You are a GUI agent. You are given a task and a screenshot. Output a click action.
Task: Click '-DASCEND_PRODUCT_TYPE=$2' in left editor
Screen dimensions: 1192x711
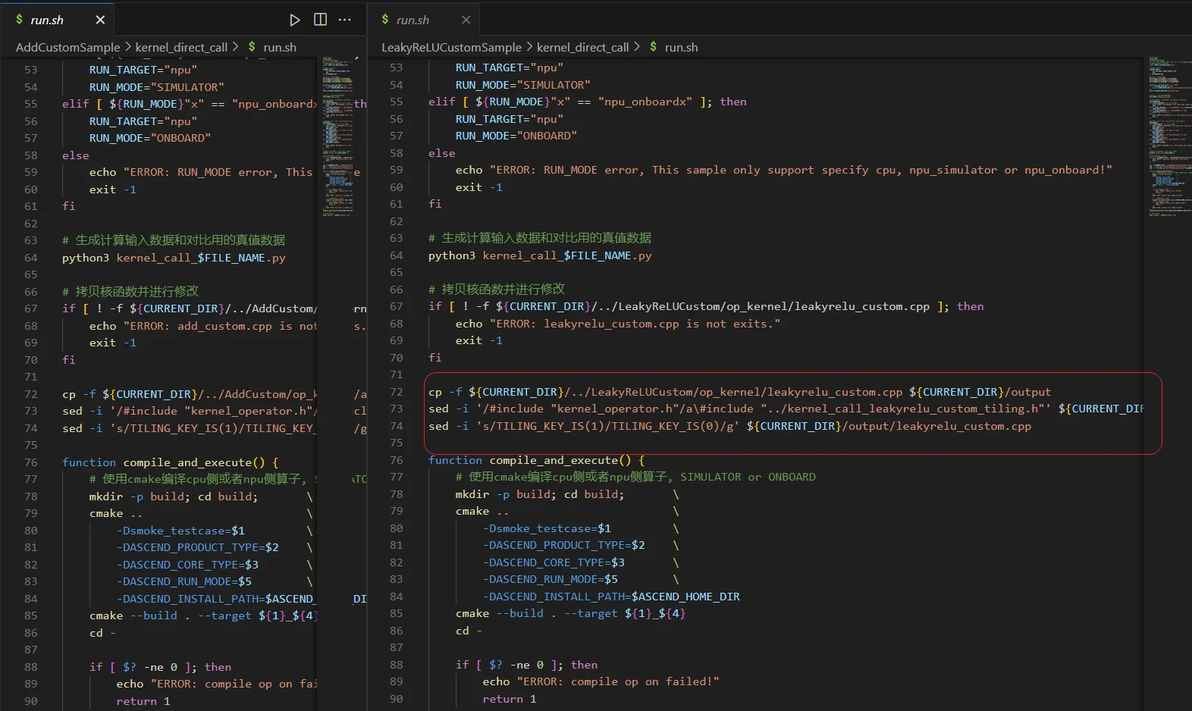(x=198, y=548)
